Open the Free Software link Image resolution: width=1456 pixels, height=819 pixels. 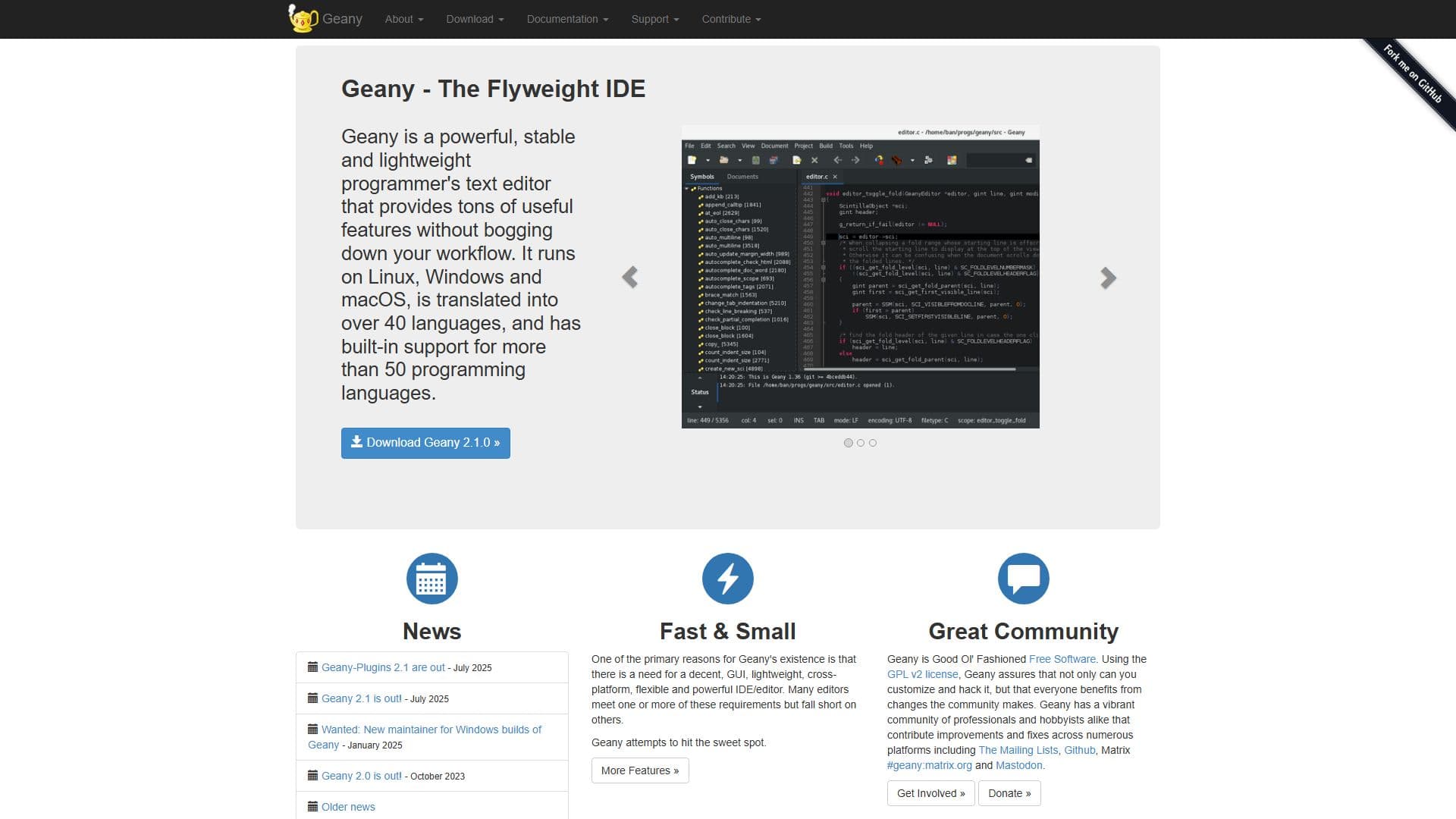[1062, 659]
